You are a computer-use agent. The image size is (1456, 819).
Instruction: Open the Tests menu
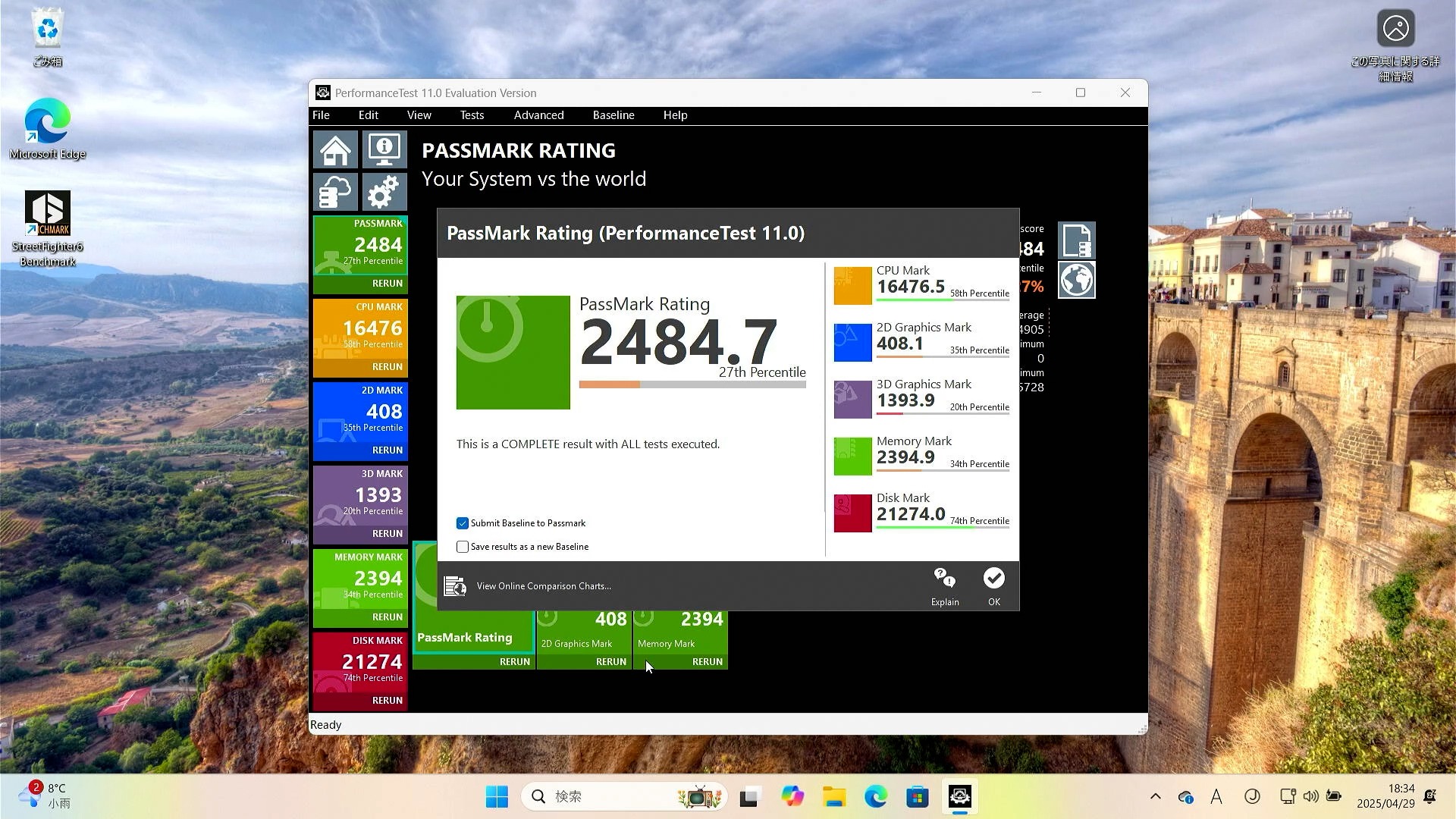point(471,115)
